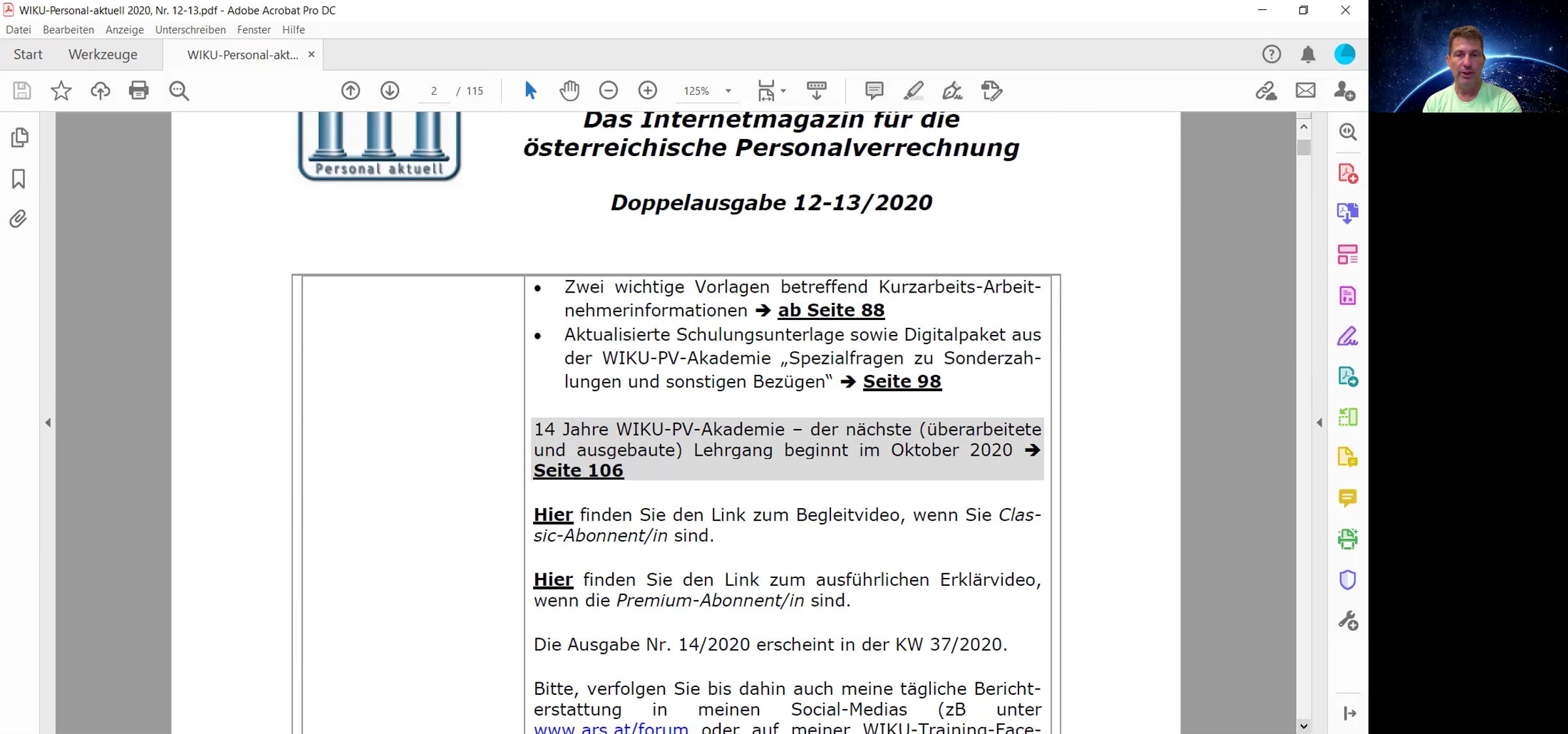
Task: Select the Hand pan tool
Action: [x=569, y=91]
